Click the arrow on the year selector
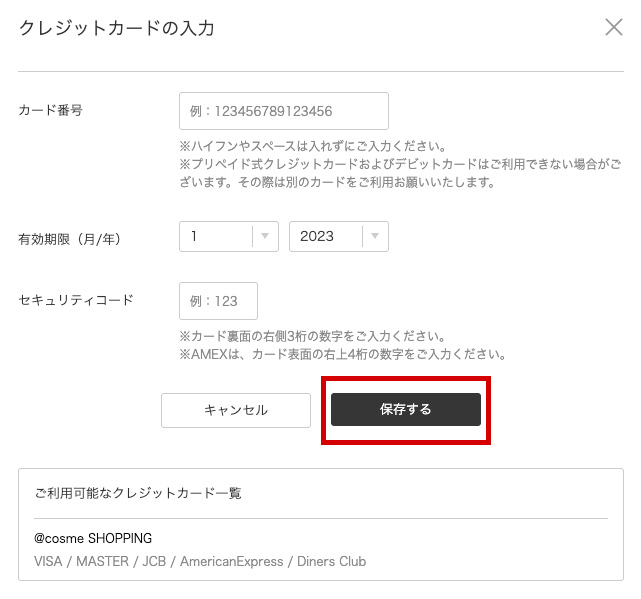The width and height of the screenshot is (641, 599). pyautogui.click(x=375, y=236)
